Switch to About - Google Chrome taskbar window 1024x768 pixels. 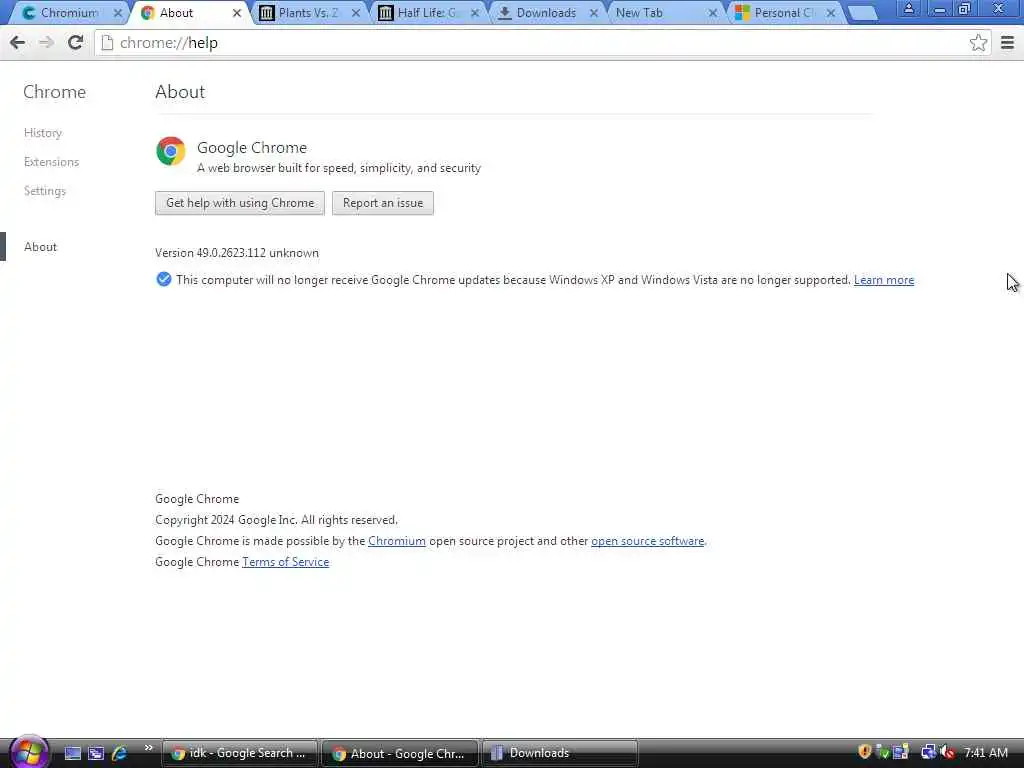coord(400,754)
